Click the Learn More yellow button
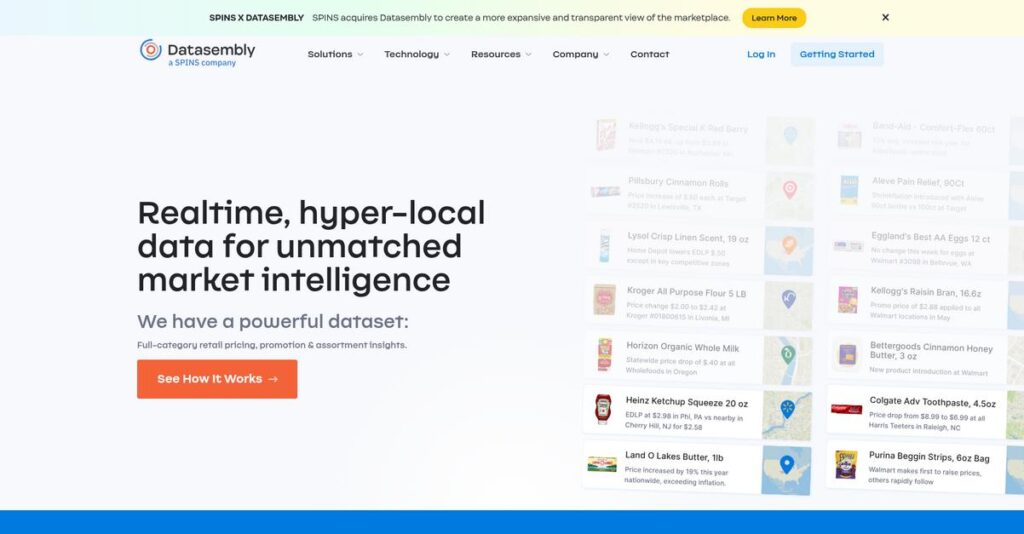This screenshot has width=1024, height=534. (774, 18)
